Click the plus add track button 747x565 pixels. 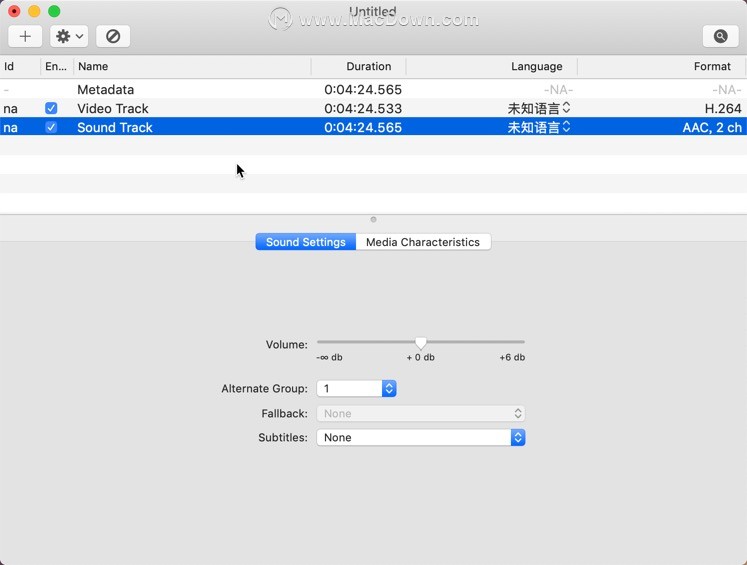[x=25, y=36]
